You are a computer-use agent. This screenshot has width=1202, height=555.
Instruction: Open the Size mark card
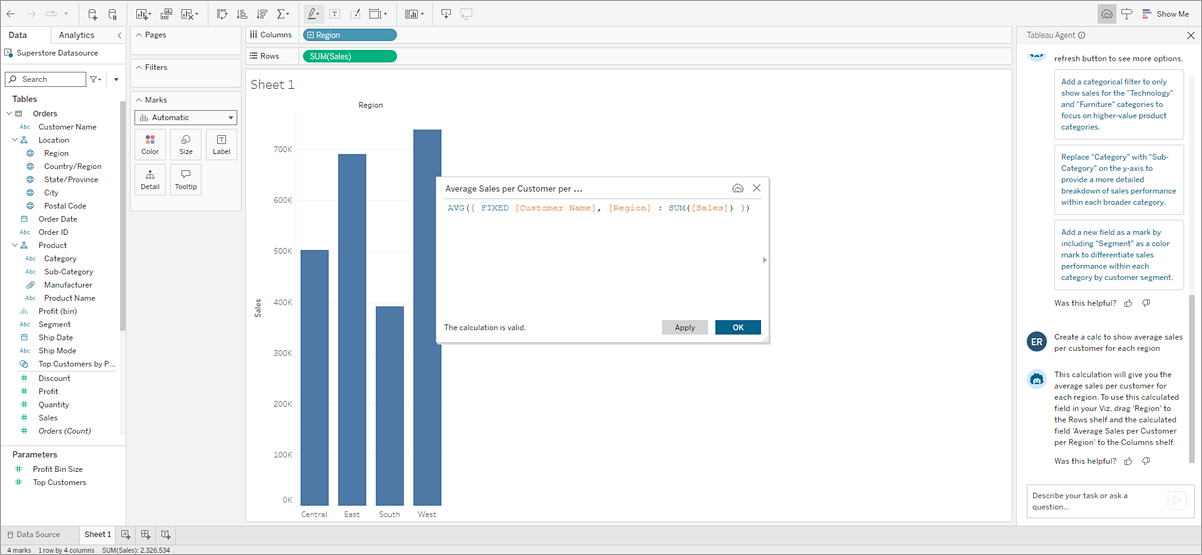(x=186, y=144)
